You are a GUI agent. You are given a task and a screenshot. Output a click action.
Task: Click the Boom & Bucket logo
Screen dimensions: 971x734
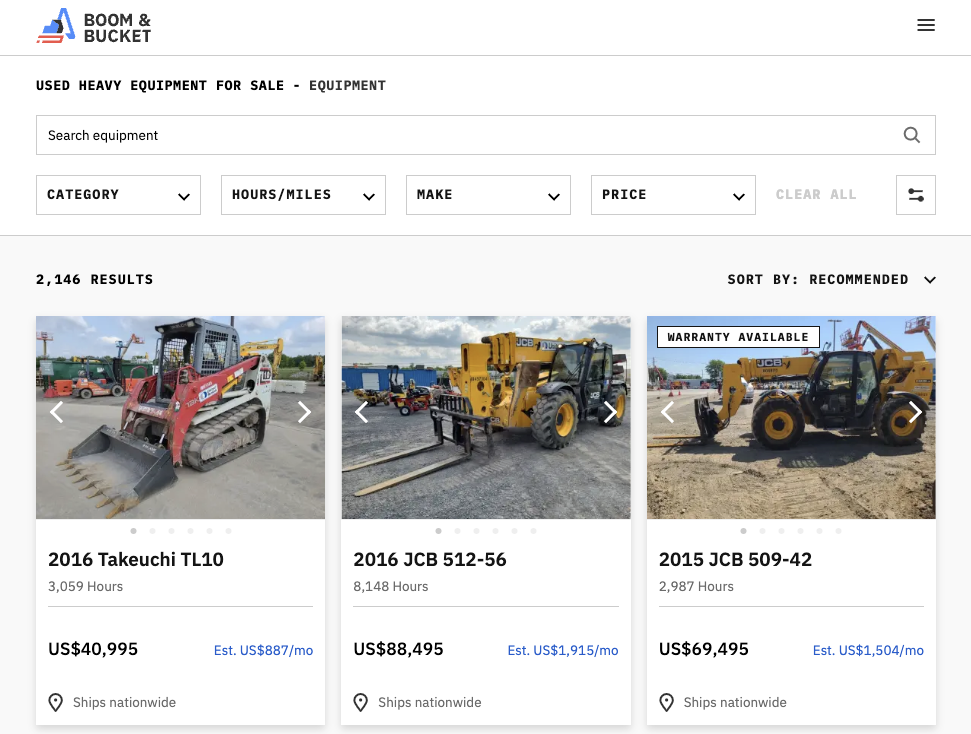click(94, 27)
